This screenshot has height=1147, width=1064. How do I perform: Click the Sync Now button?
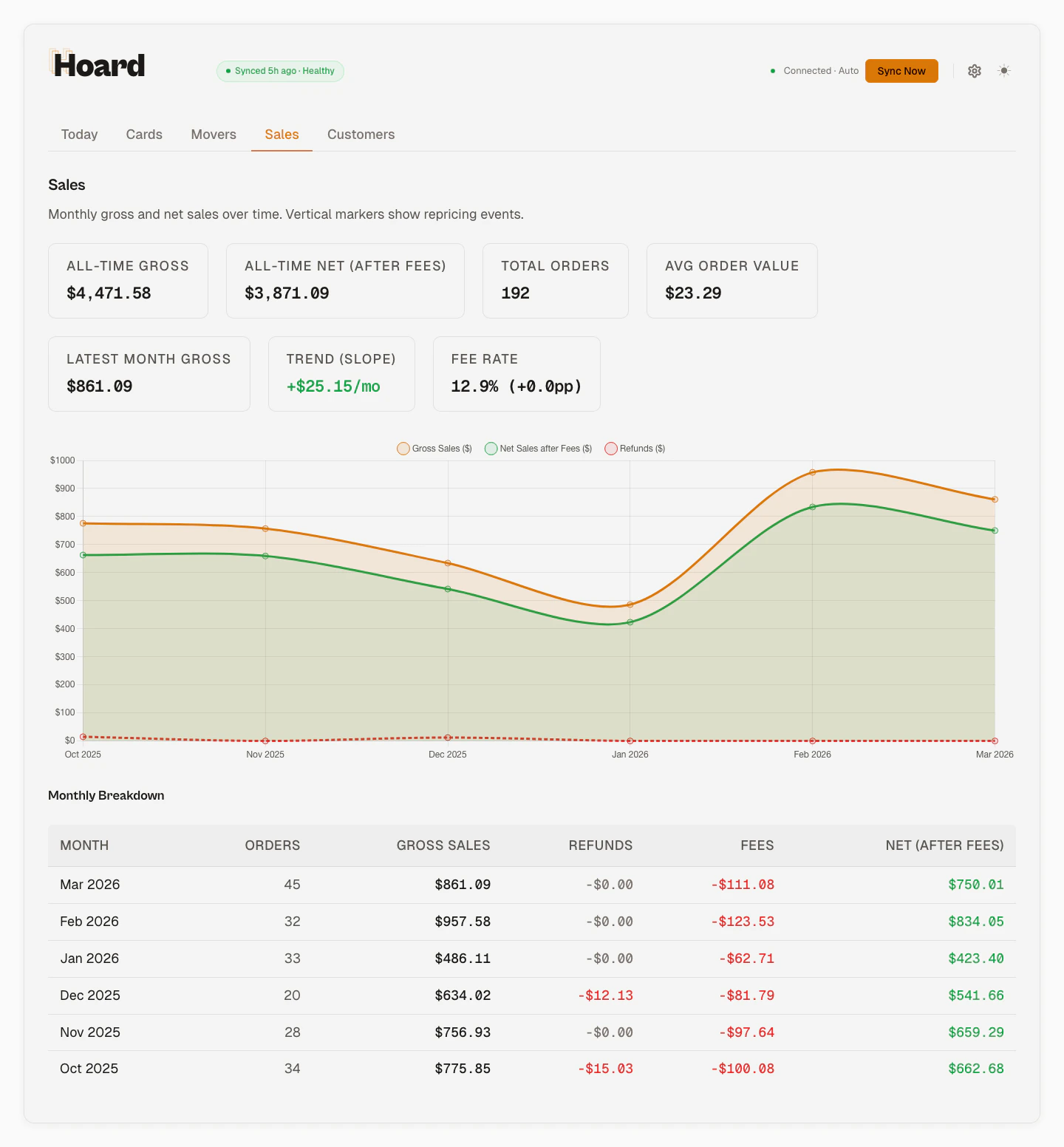tap(901, 71)
